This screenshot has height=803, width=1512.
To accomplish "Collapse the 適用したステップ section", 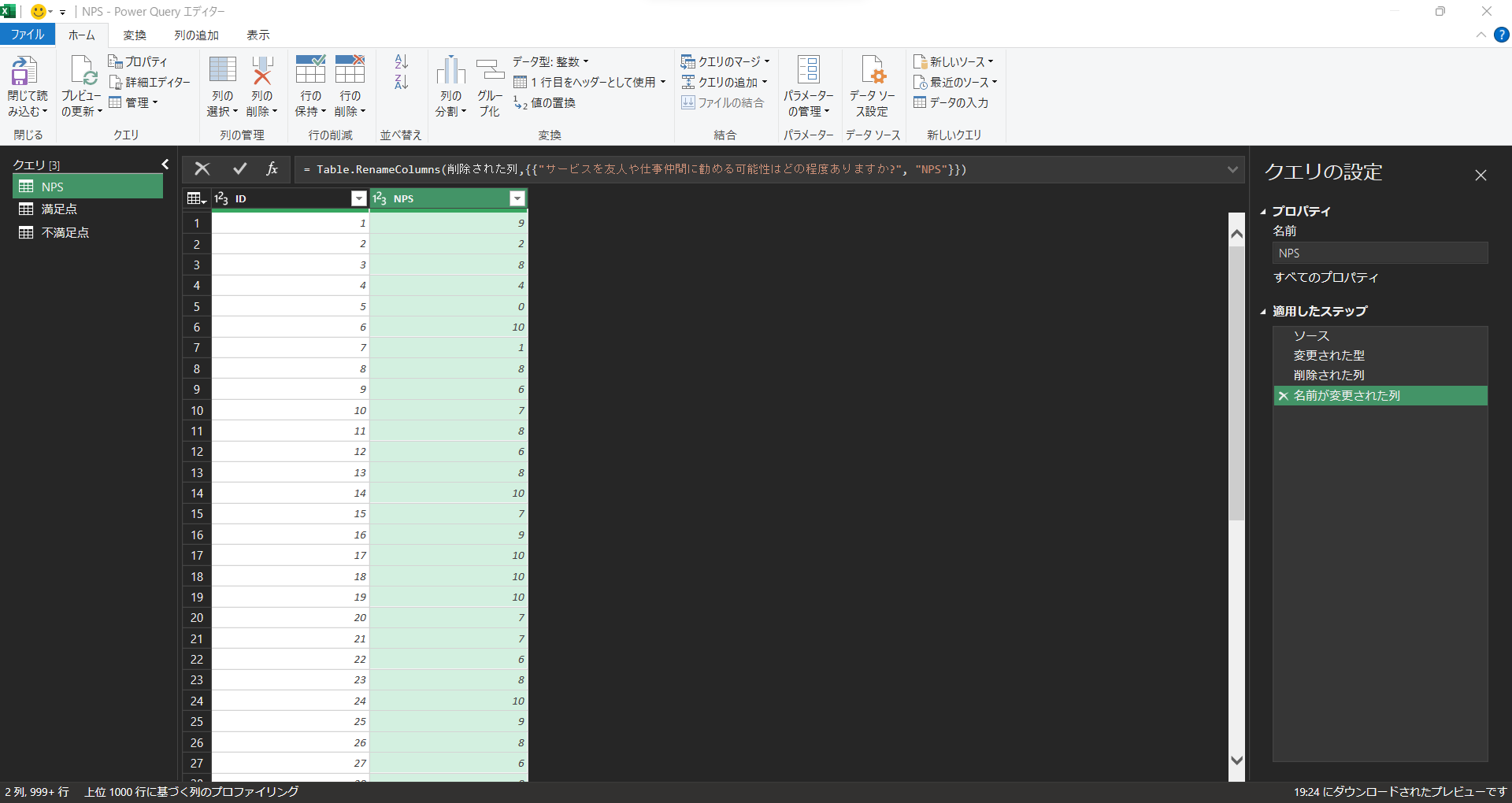I will 1263,312.
